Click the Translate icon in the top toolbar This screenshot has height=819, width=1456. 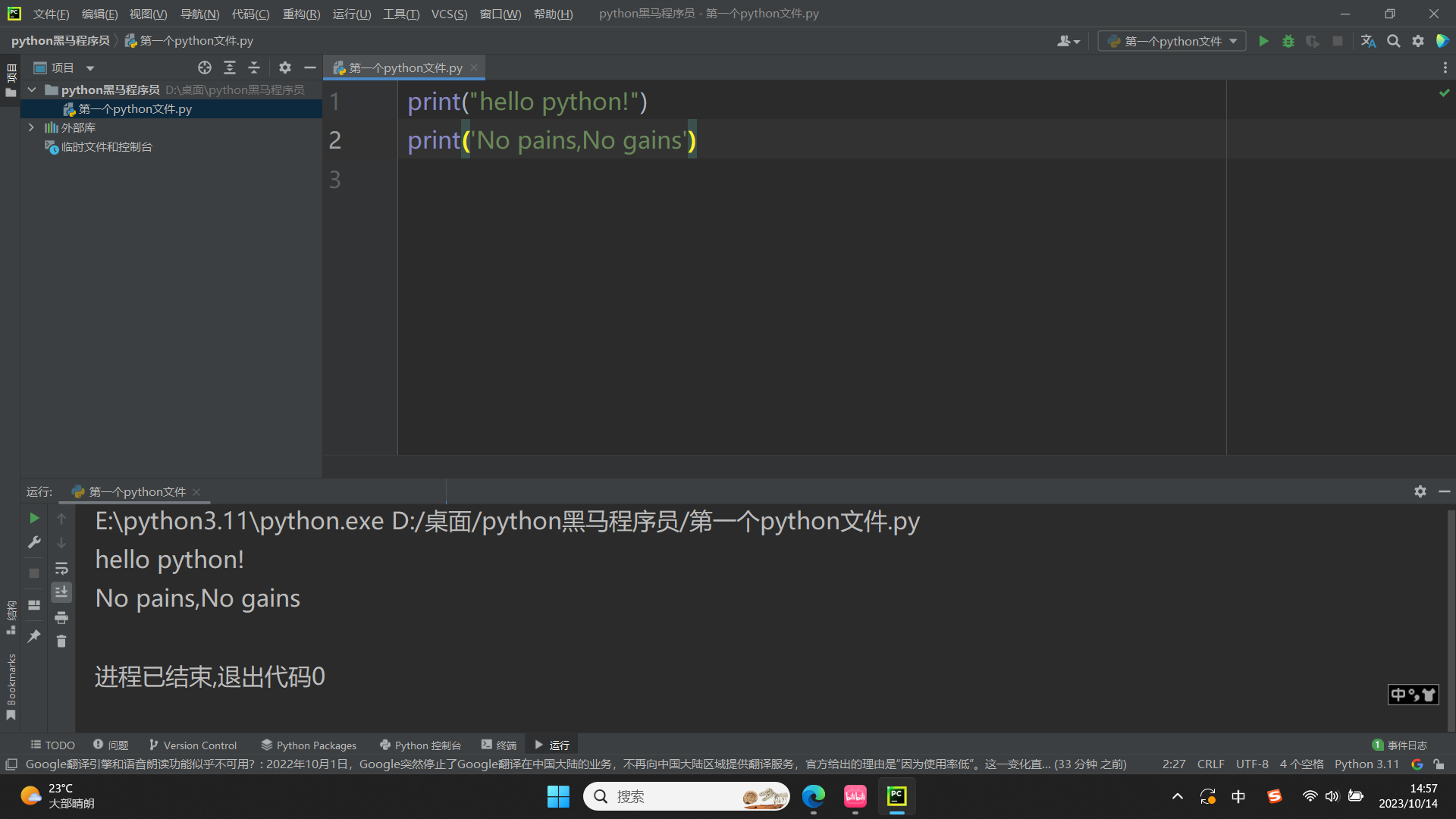(1368, 41)
